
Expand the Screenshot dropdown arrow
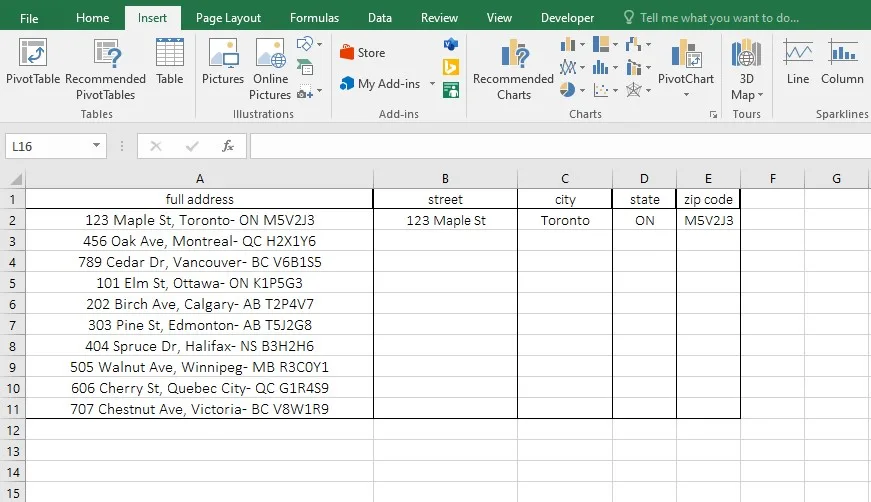point(319,91)
